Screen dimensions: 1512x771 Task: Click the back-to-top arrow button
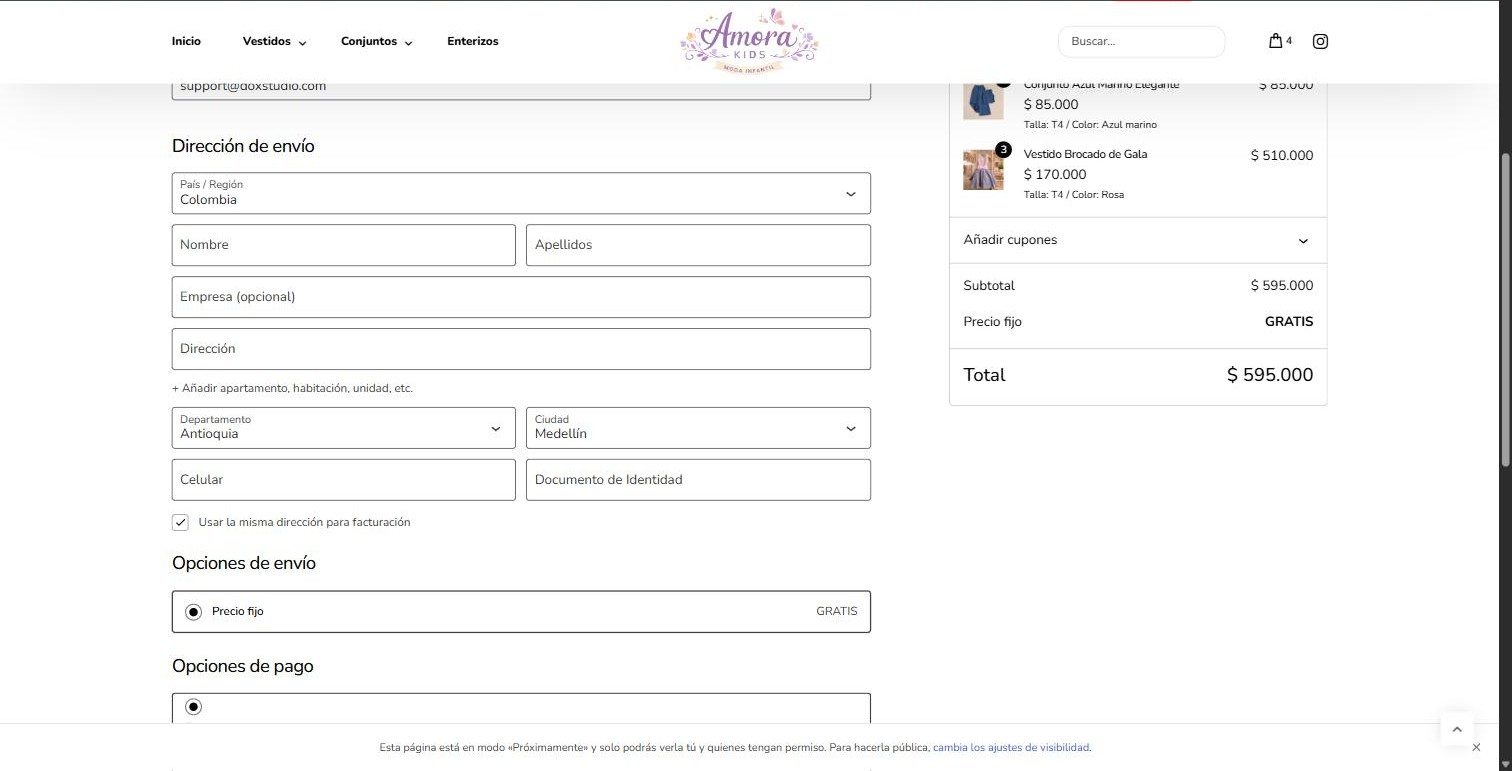1457,729
